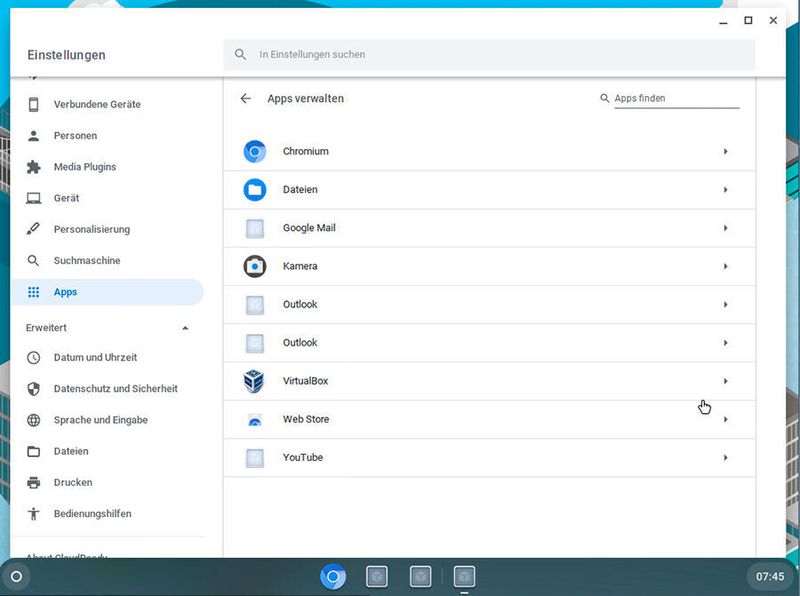Click the accessibility icon for Bedienungshilfen
800x596 pixels.
coord(34,513)
